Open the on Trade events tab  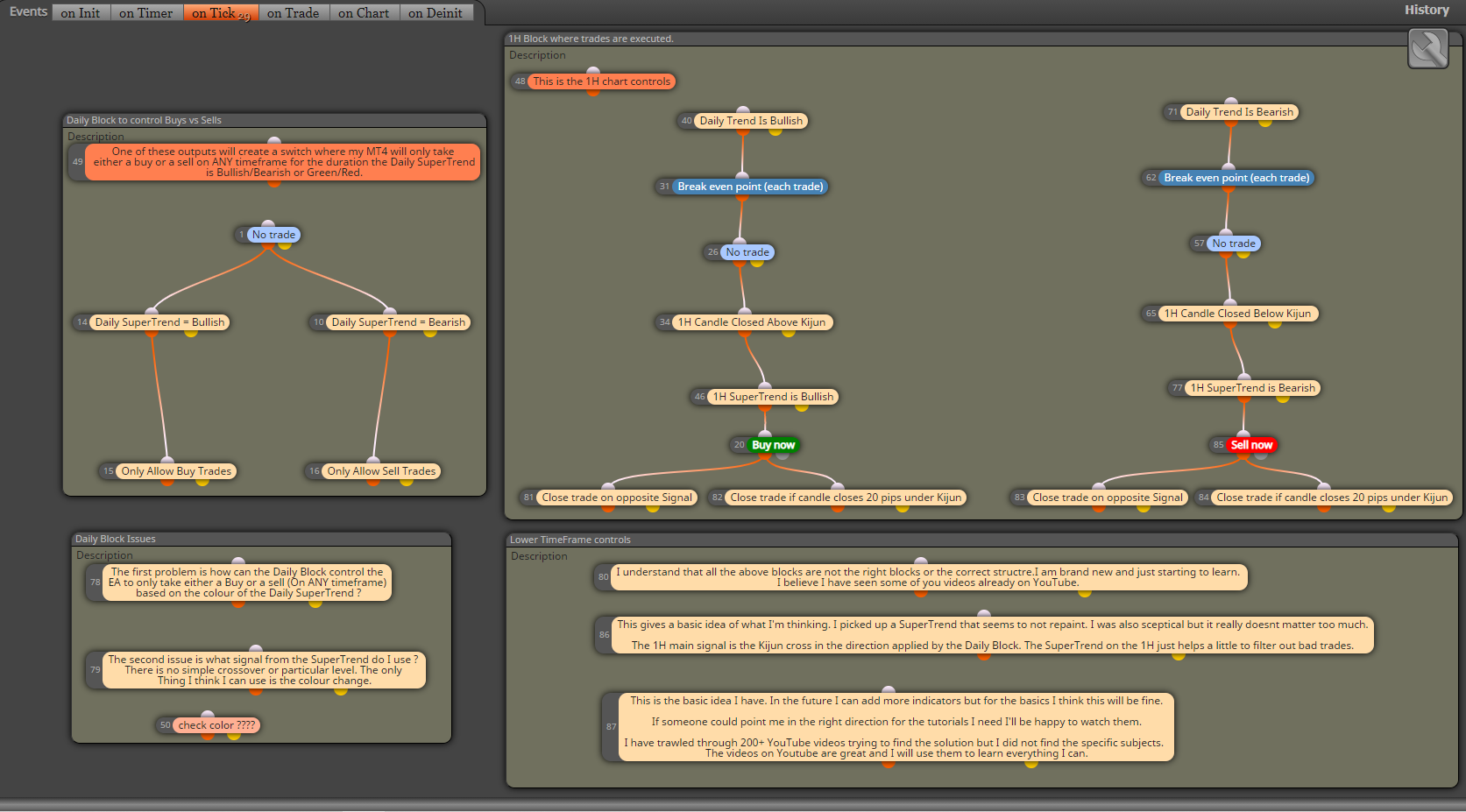(x=294, y=13)
